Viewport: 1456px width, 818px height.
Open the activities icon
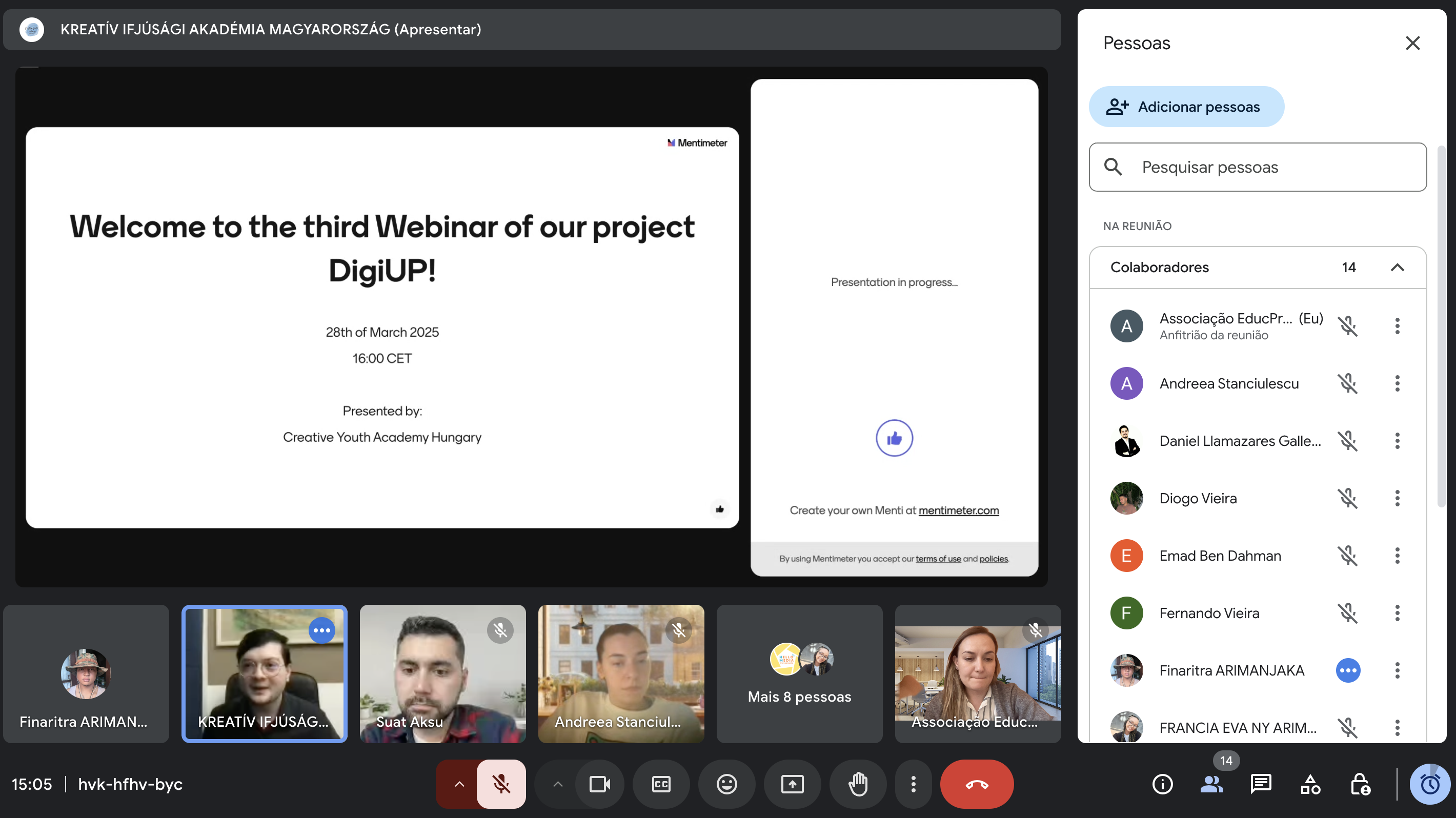1309,784
